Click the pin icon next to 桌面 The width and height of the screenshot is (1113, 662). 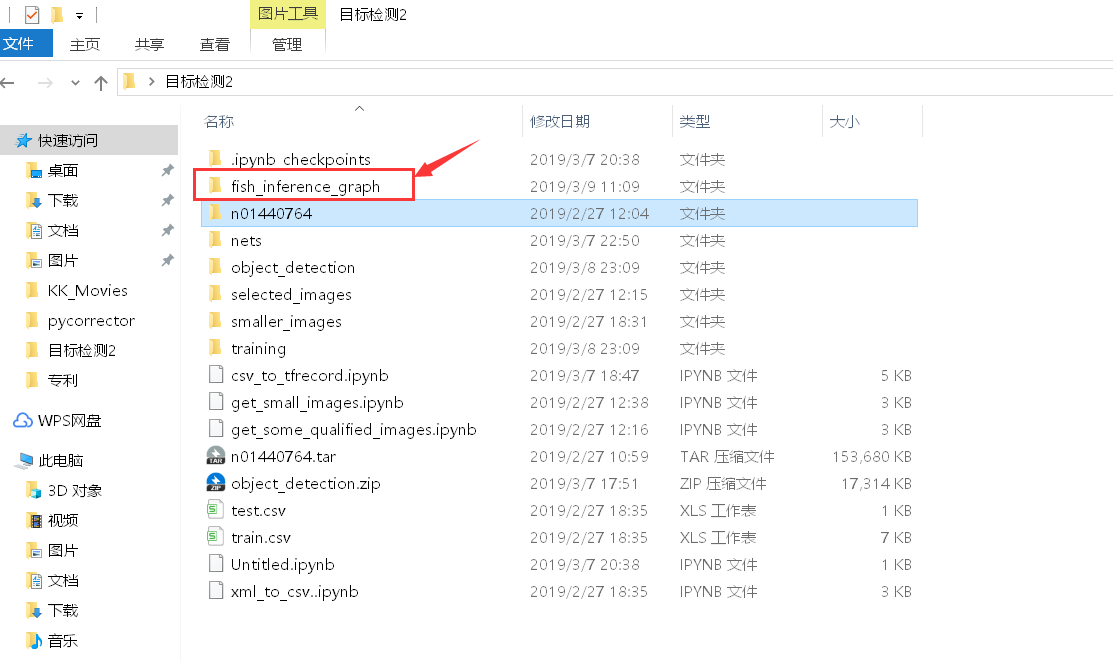(168, 170)
